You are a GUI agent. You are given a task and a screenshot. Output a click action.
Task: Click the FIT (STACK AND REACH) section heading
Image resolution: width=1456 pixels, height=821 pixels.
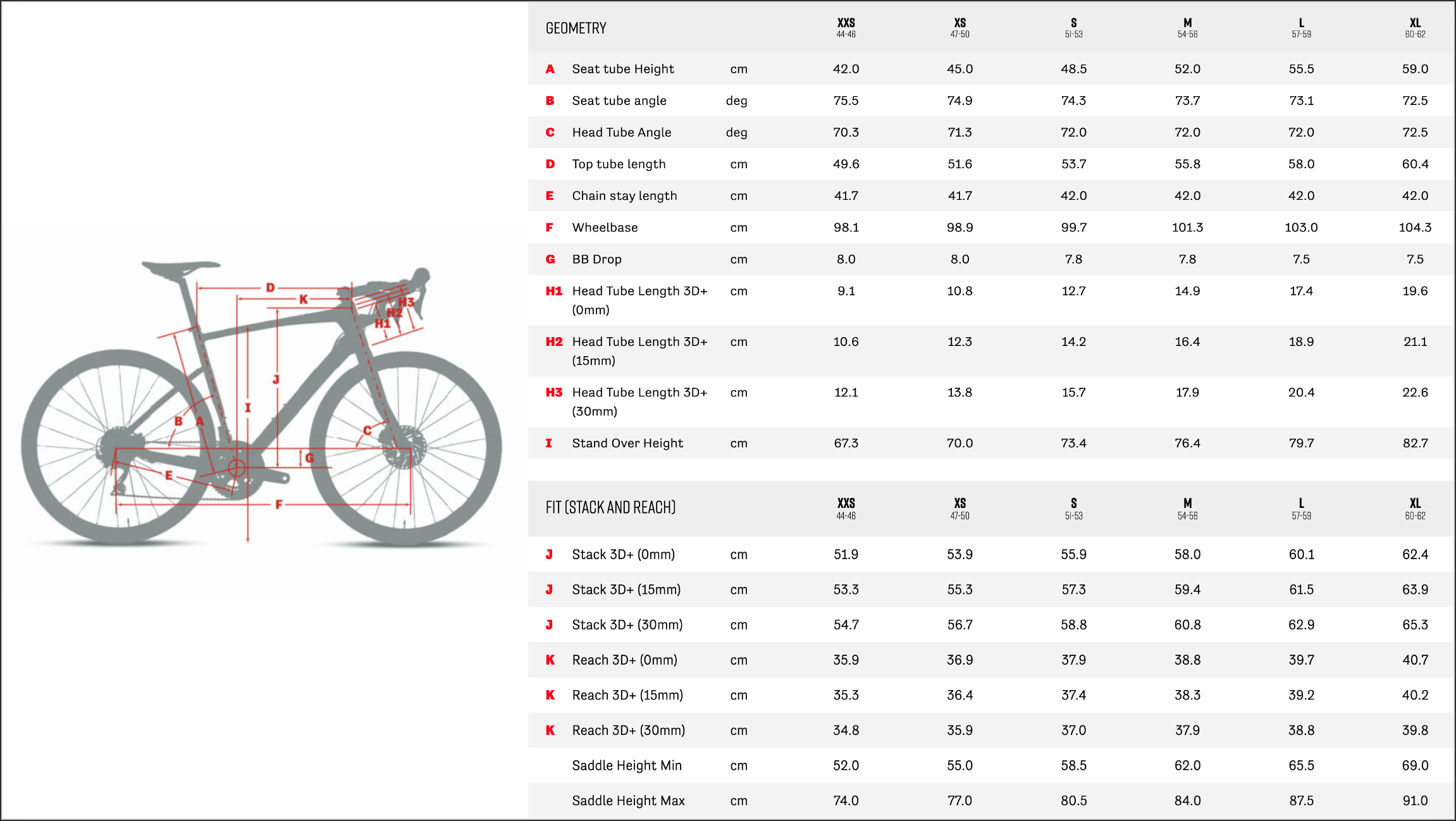point(610,508)
